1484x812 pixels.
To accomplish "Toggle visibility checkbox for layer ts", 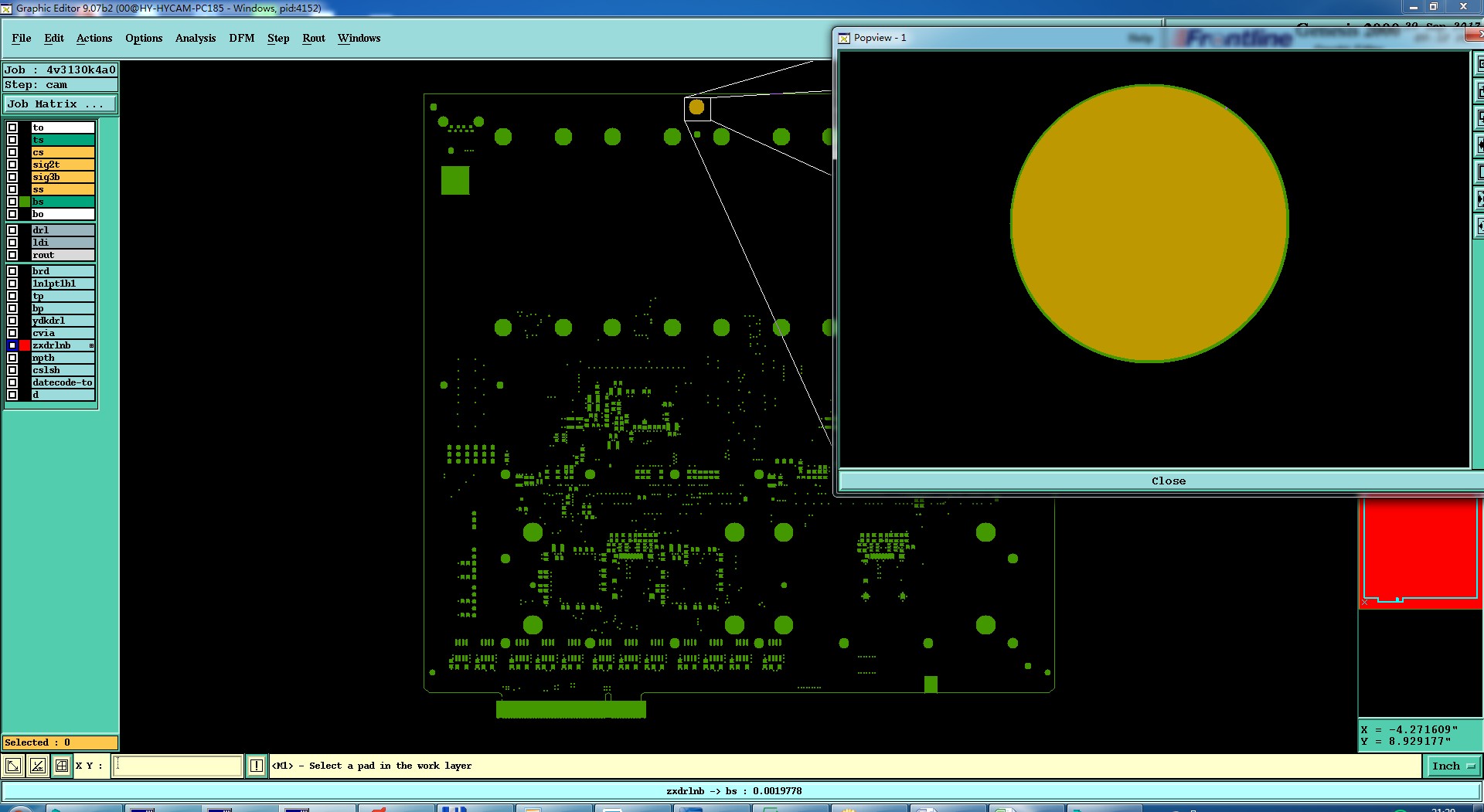I will point(12,140).
